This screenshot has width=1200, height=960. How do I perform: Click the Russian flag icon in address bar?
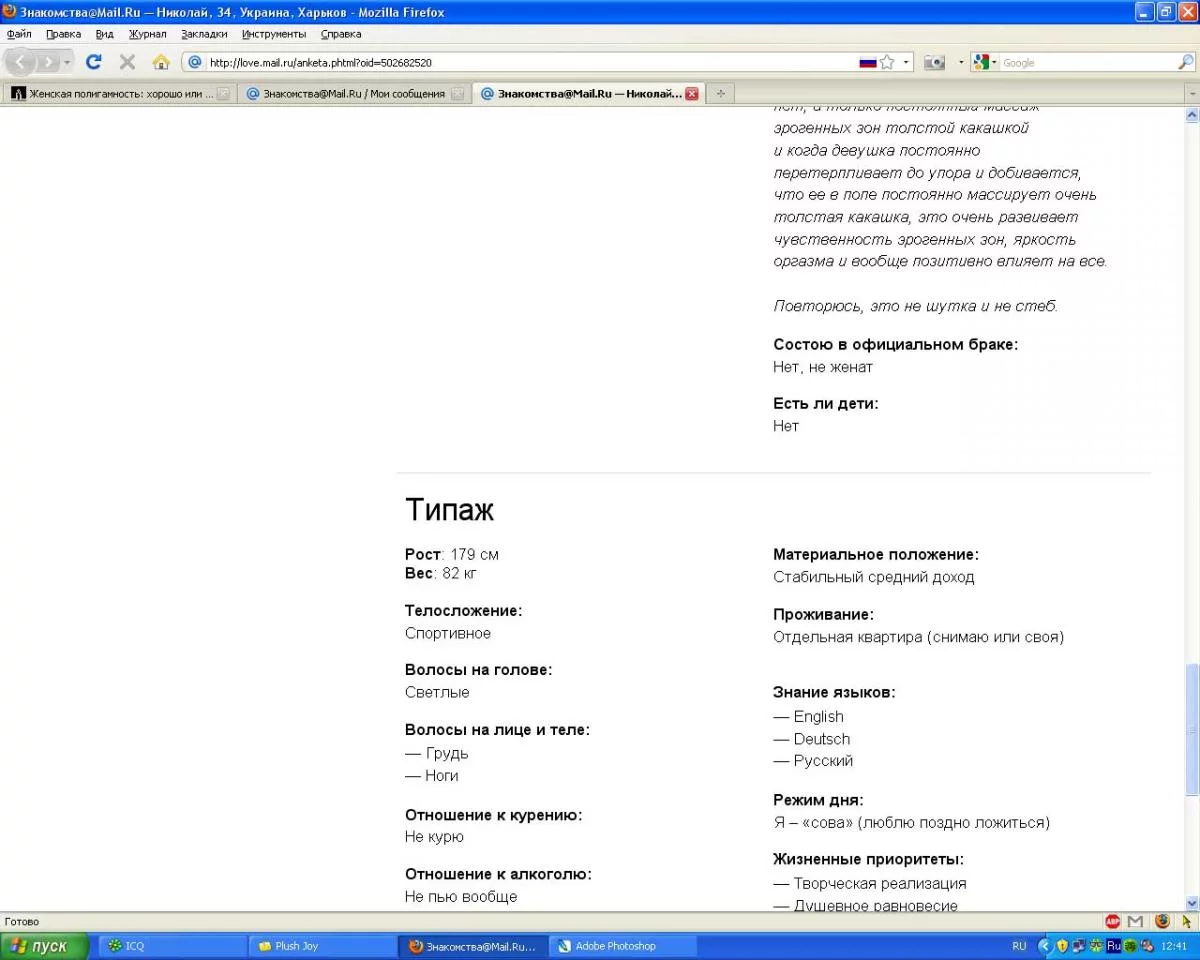[867, 62]
